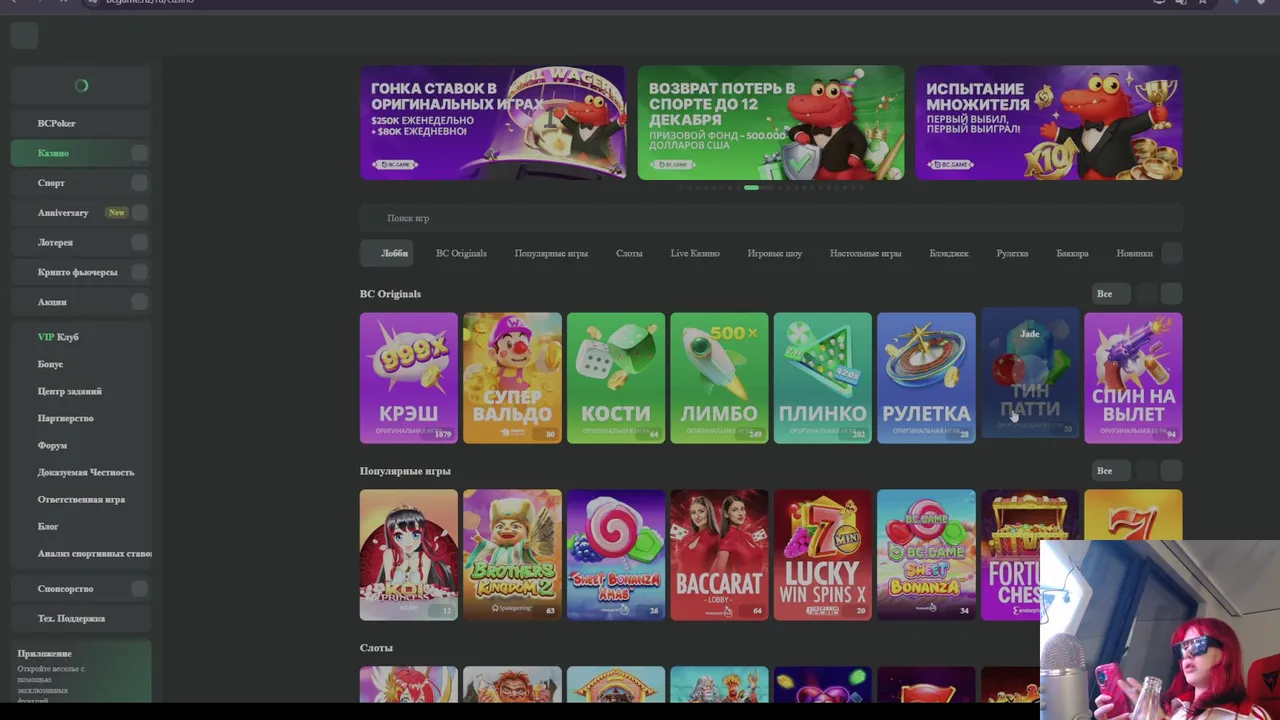Expand the Акции sidebar submenu arrow

[139, 301]
